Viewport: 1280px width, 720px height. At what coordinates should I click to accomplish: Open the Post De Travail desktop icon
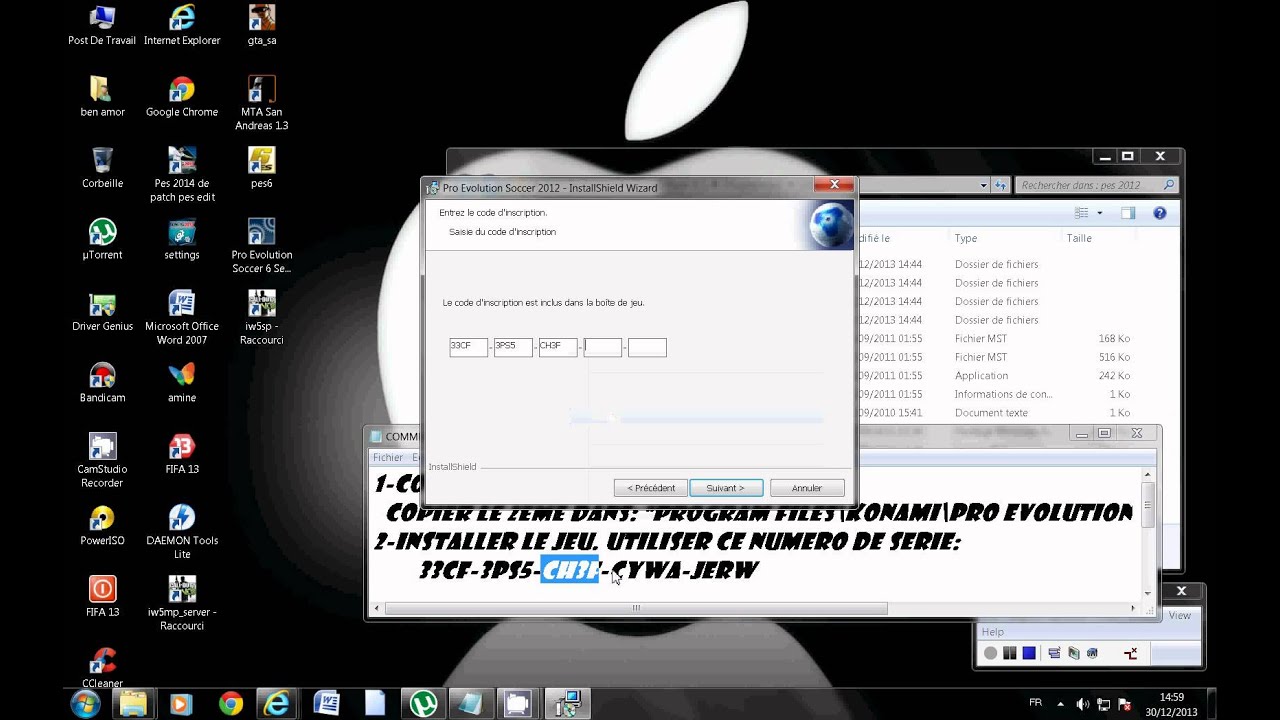point(102,26)
